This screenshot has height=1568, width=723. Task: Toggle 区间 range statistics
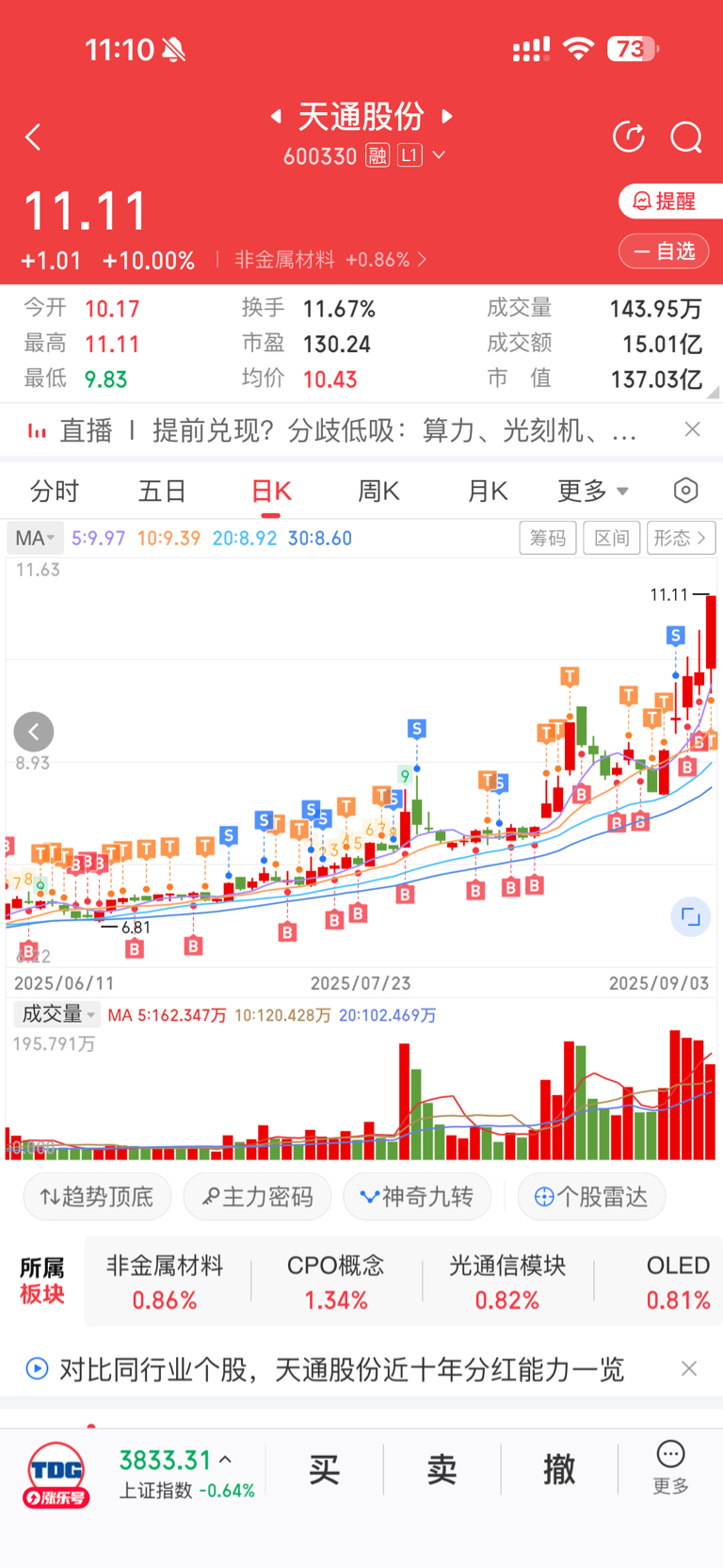tap(612, 538)
